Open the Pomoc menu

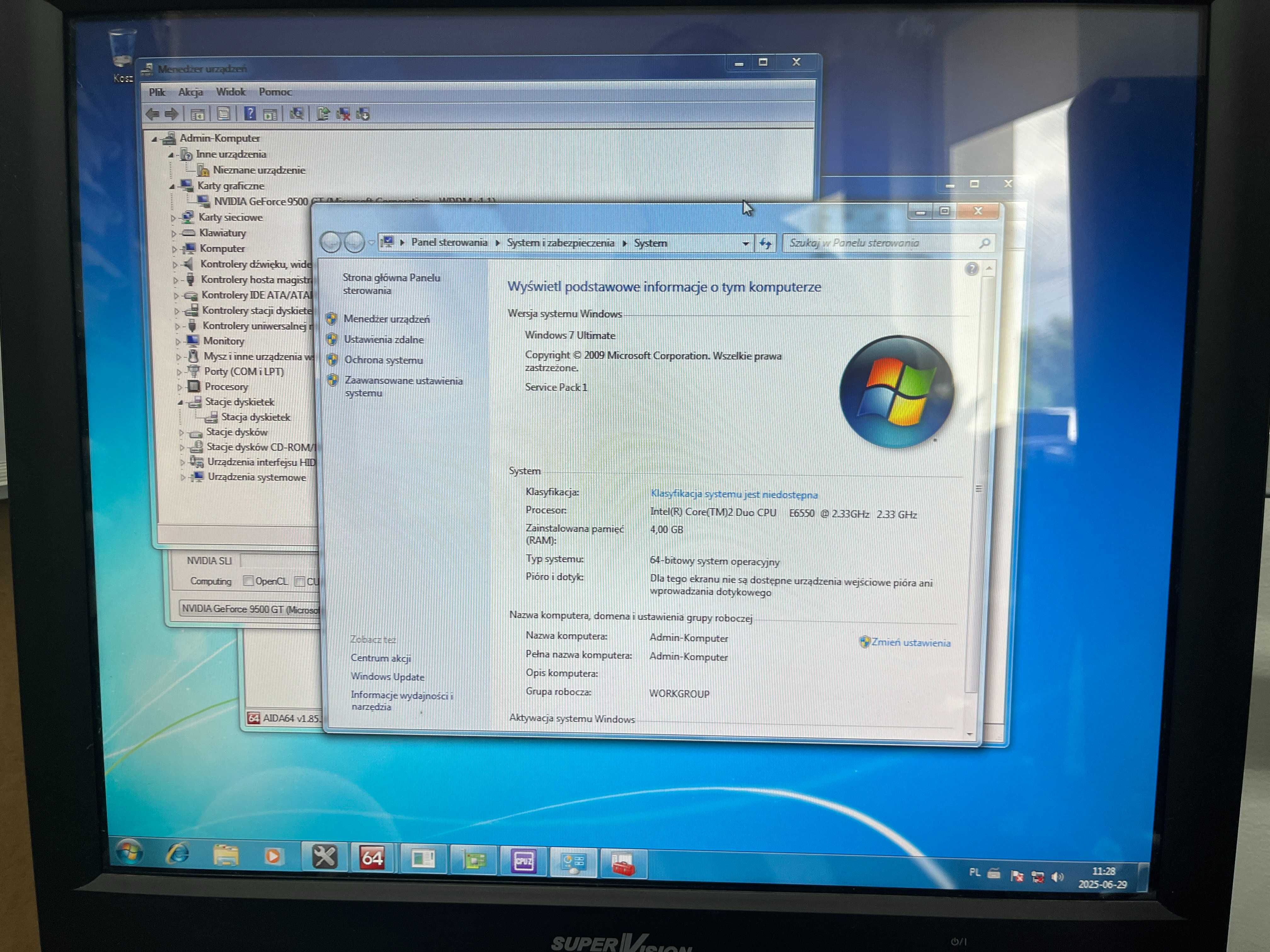click(x=275, y=92)
